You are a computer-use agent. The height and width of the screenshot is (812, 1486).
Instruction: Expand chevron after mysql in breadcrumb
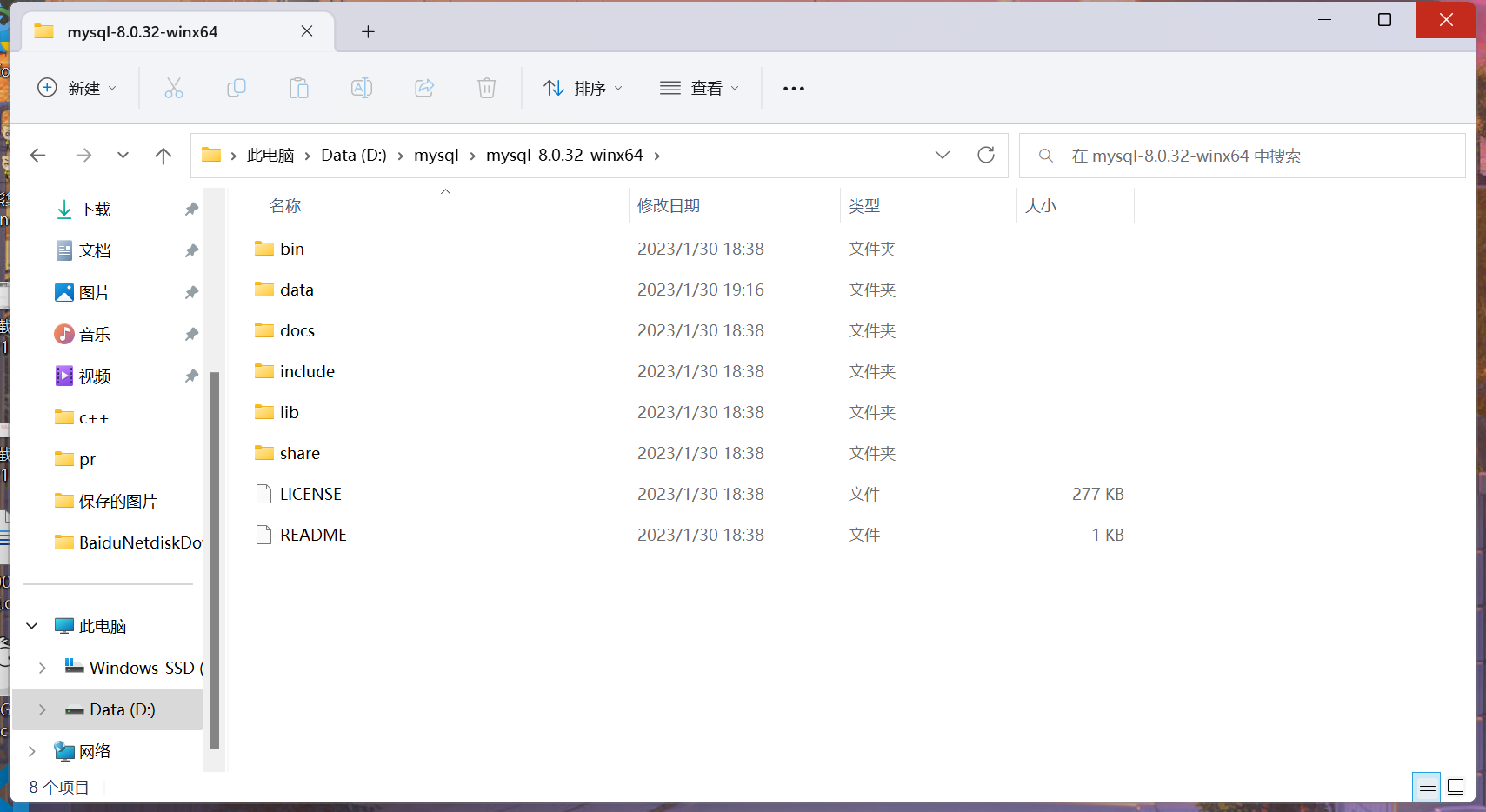tap(472, 156)
